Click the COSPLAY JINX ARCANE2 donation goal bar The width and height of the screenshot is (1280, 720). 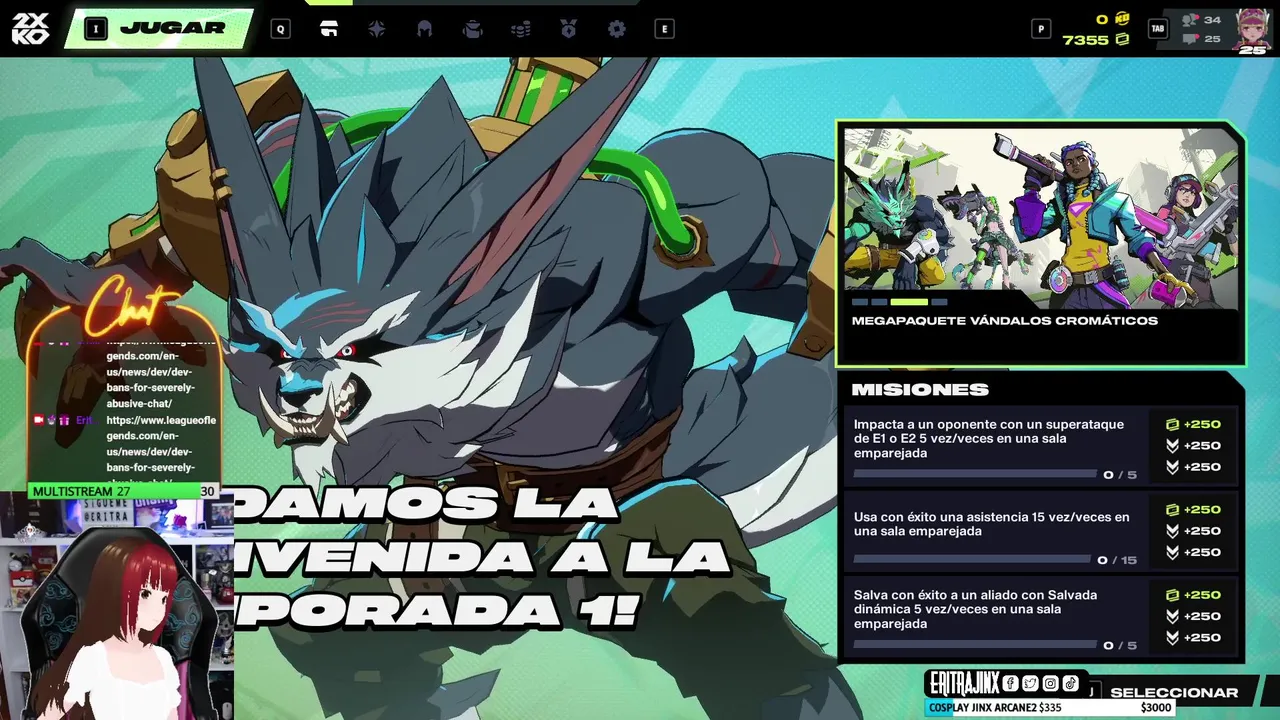(1050, 707)
